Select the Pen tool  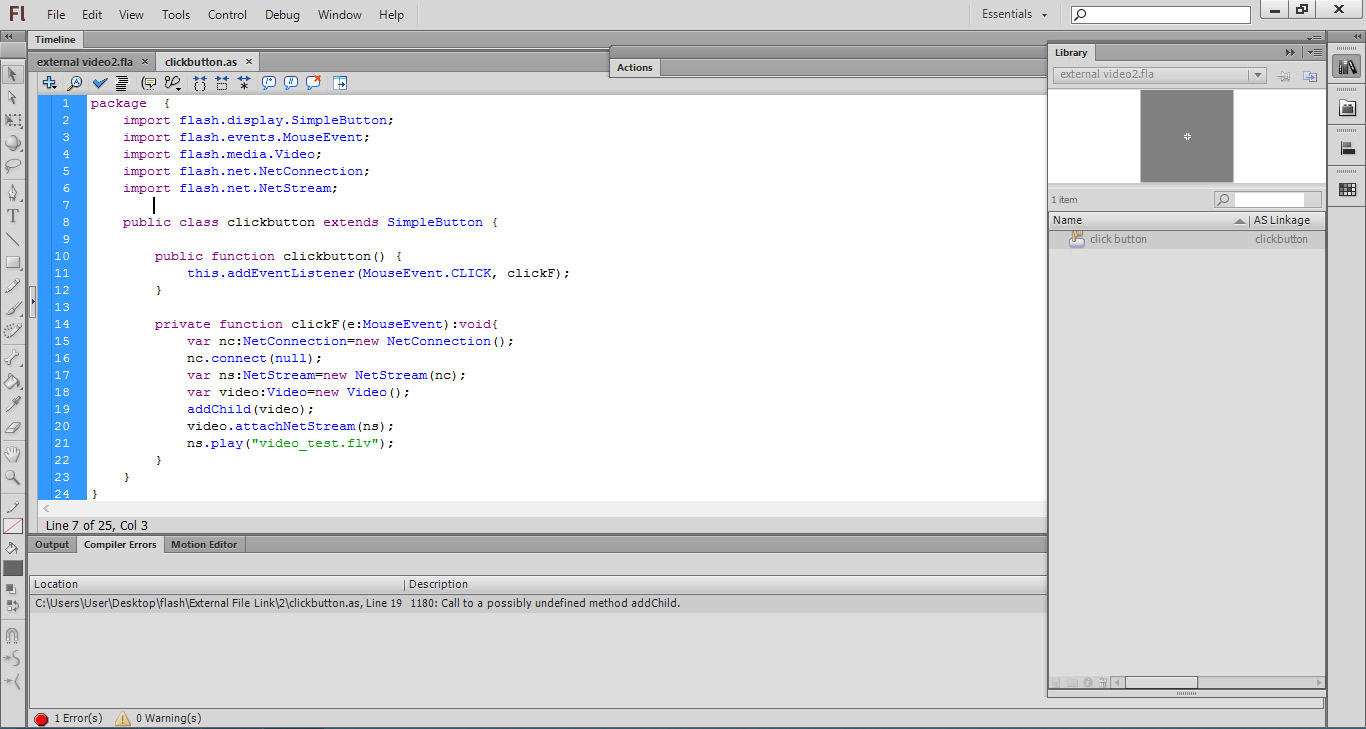13,192
